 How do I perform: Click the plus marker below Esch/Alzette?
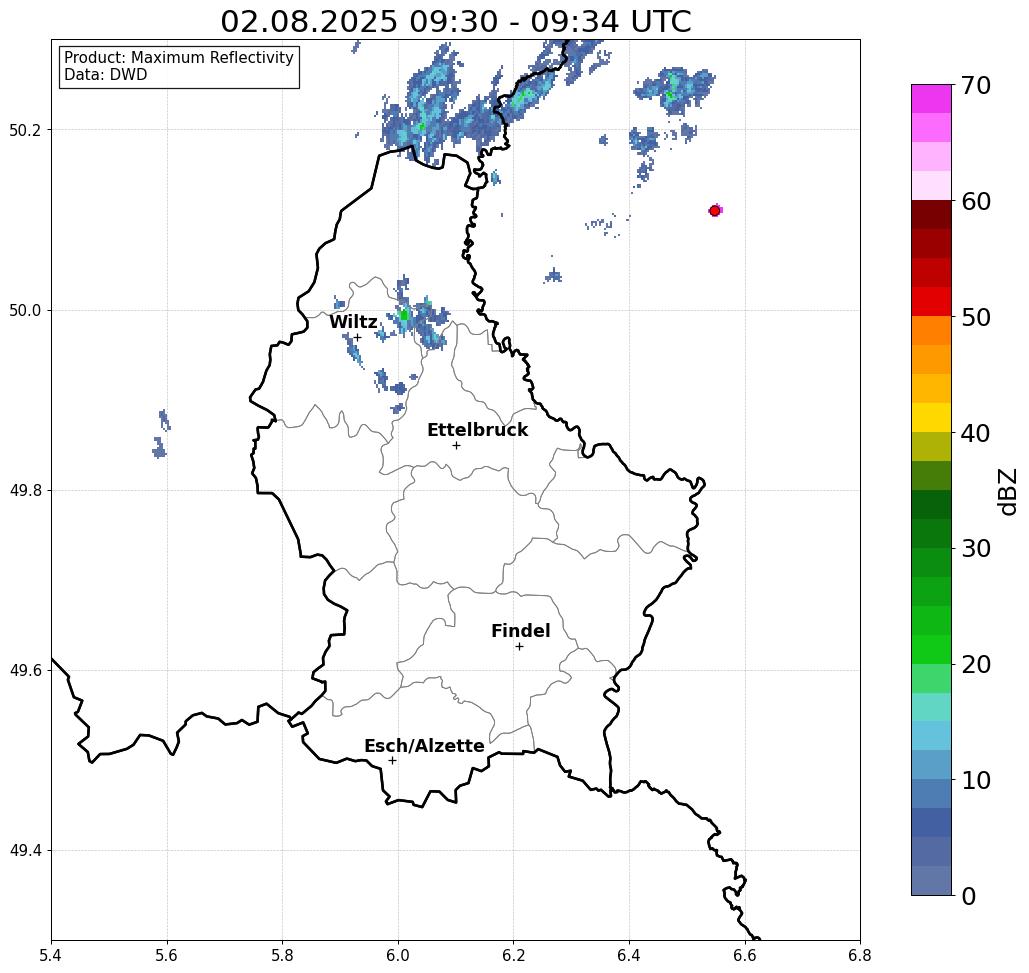coord(392,760)
